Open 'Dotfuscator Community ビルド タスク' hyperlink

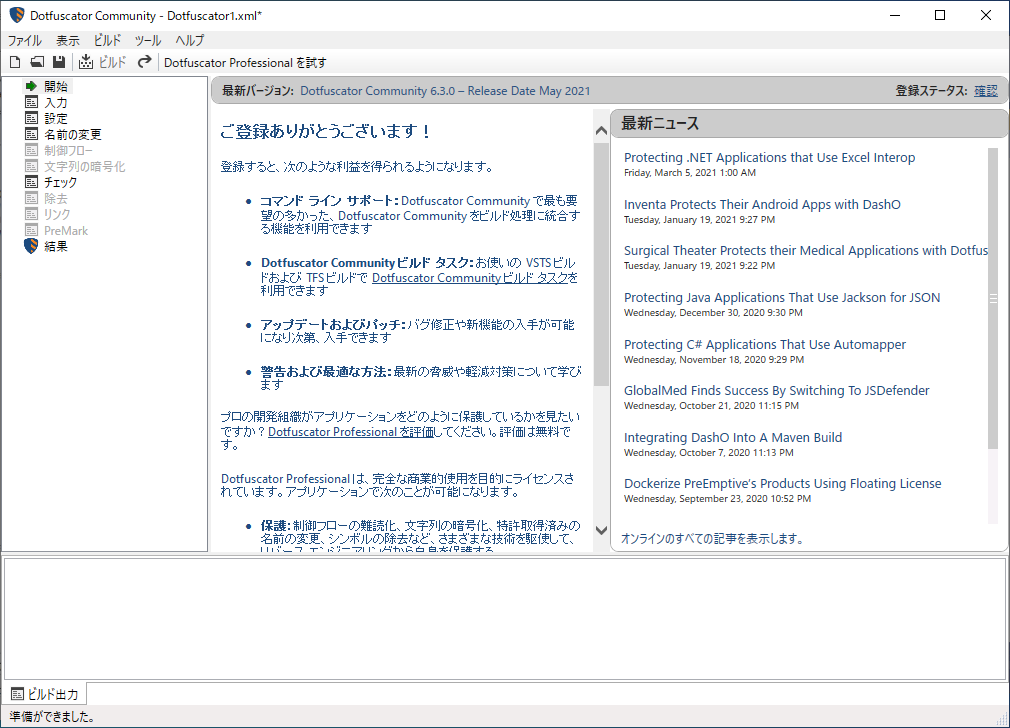point(470,278)
